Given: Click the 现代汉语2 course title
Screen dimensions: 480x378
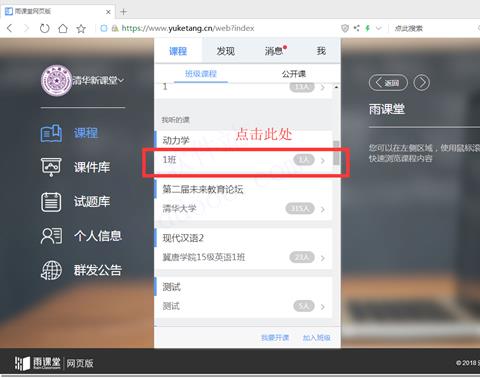Looking at the screenshot, I should pos(183,238).
